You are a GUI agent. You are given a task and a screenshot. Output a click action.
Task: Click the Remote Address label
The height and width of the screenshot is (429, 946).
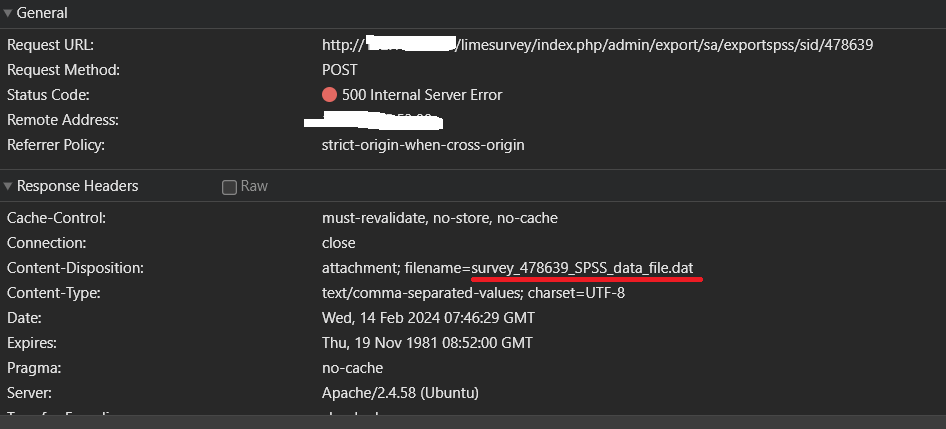coord(63,120)
